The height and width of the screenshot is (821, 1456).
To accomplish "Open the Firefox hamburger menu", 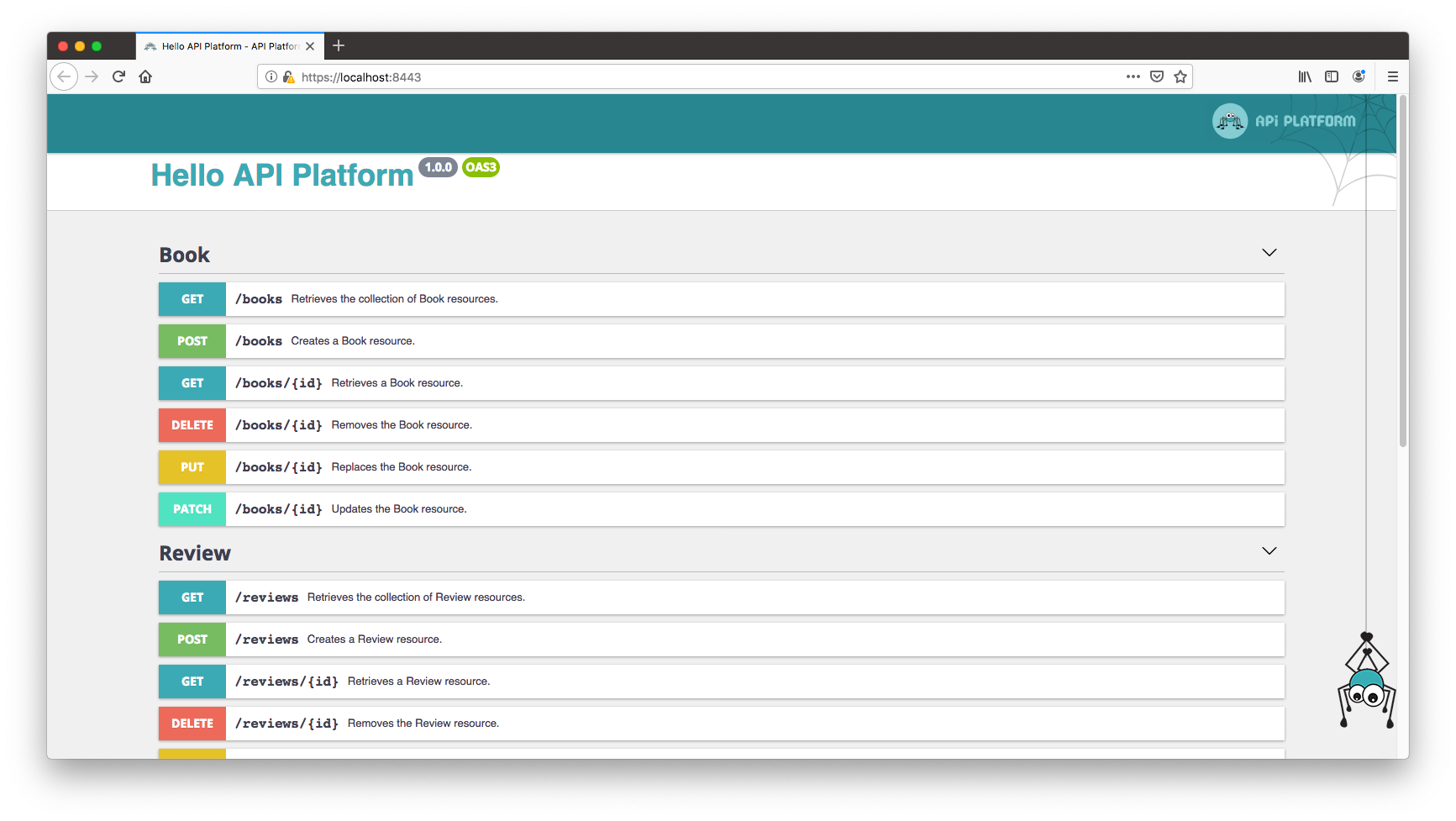I will [x=1392, y=76].
